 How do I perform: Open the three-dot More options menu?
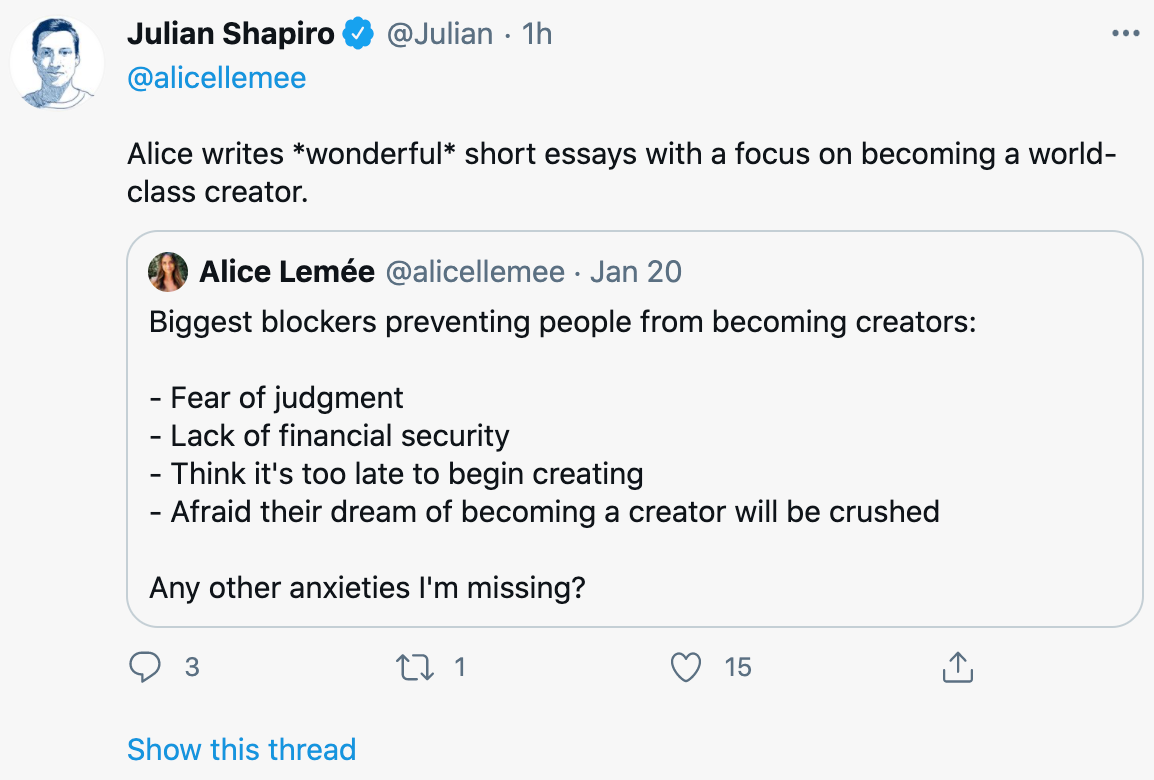pyautogui.click(x=1125, y=34)
